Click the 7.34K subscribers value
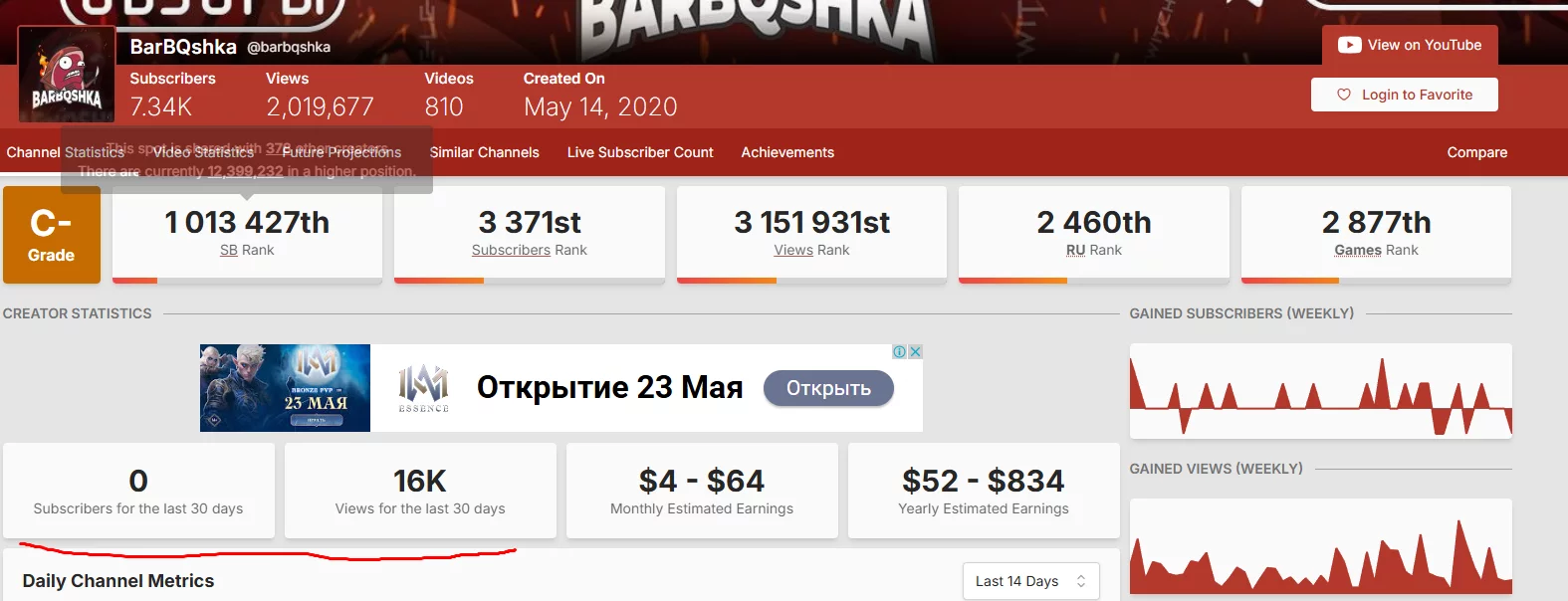The image size is (1568, 601). pyautogui.click(x=161, y=106)
